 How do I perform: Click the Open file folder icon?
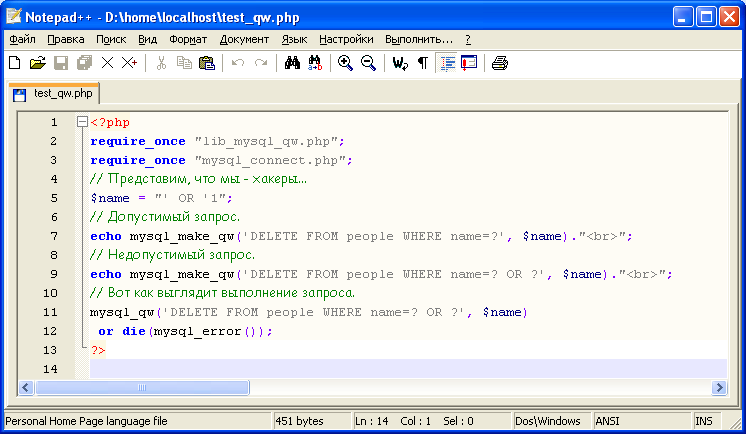[38, 63]
